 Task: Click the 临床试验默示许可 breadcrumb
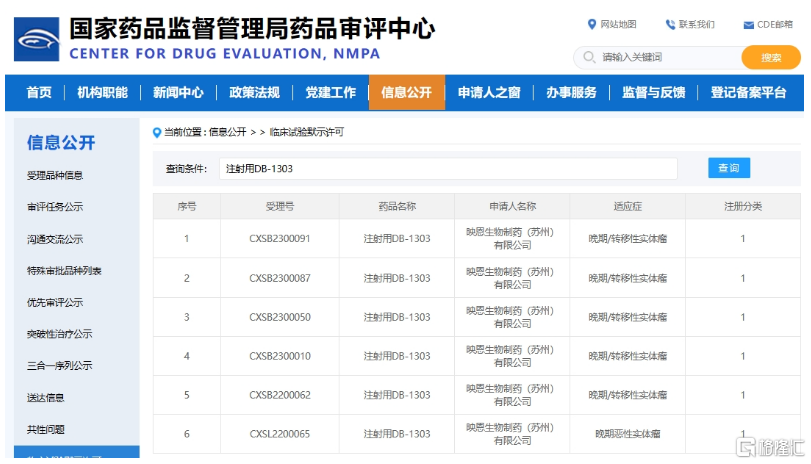pyautogui.click(x=307, y=132)
